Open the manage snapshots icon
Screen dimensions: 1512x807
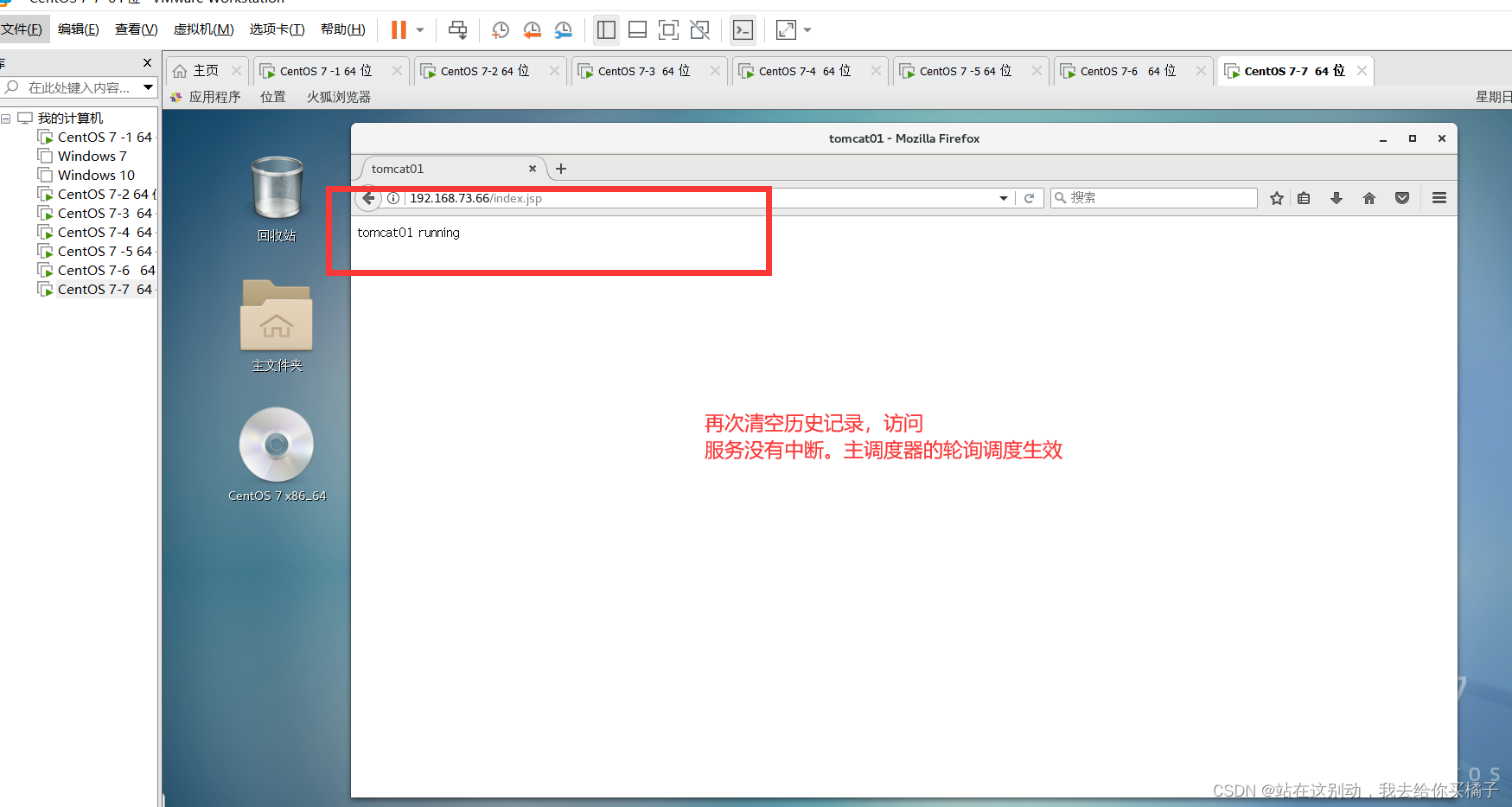563,29
